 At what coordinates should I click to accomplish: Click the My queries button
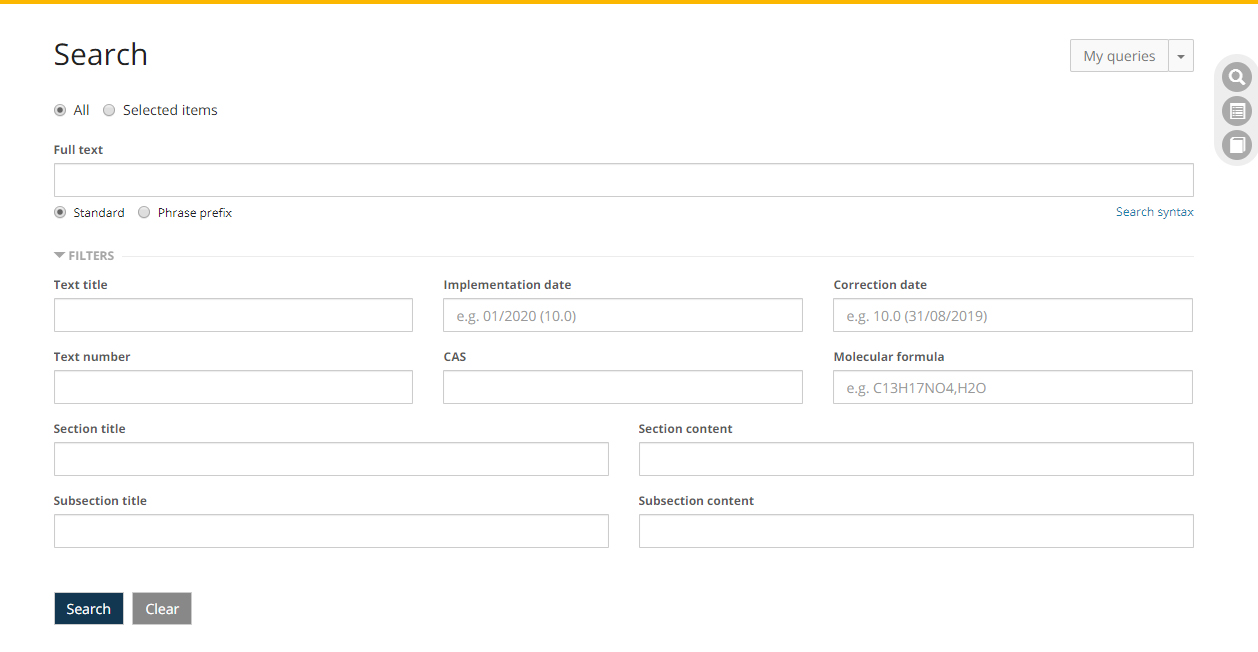tap(1119, 56)
